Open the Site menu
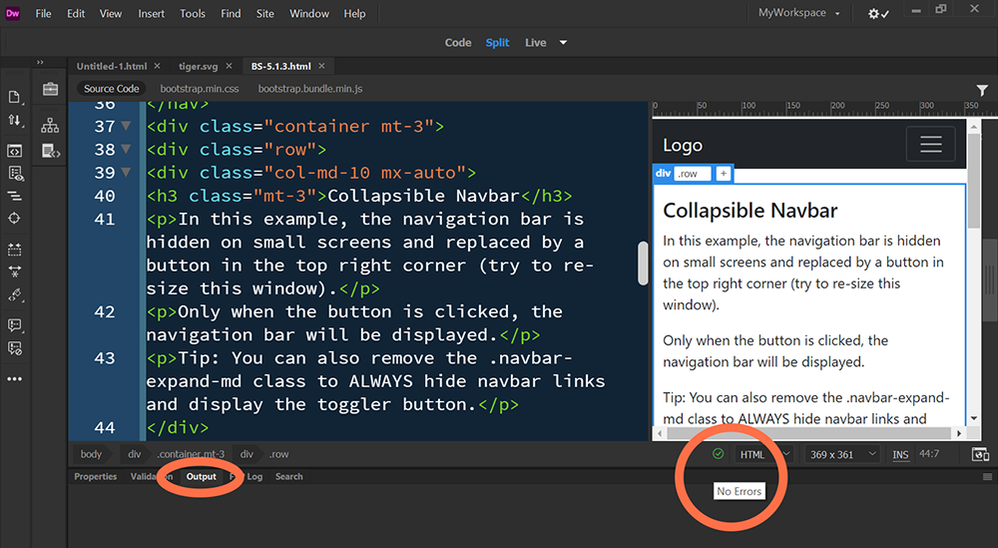The width and height of the screenshot is (998, 548). [265, 13]
